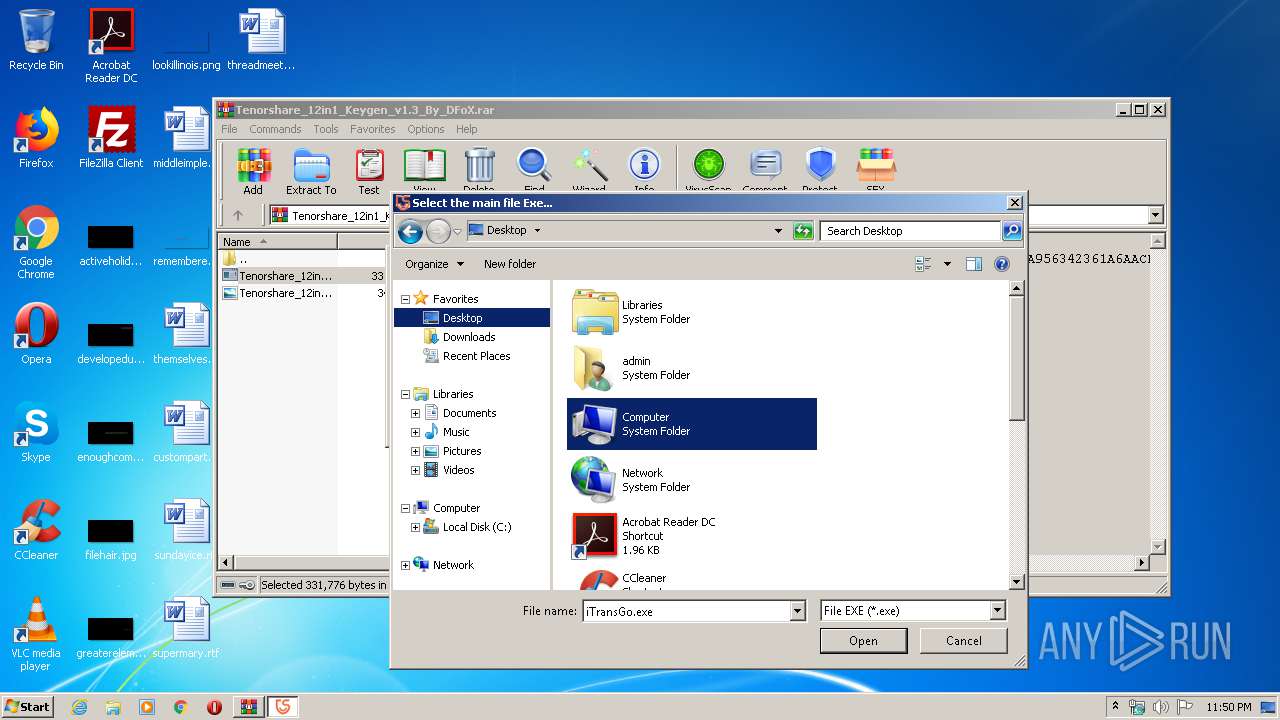Select Network System Folder item

pyautogui.click(x=692, y=480)
